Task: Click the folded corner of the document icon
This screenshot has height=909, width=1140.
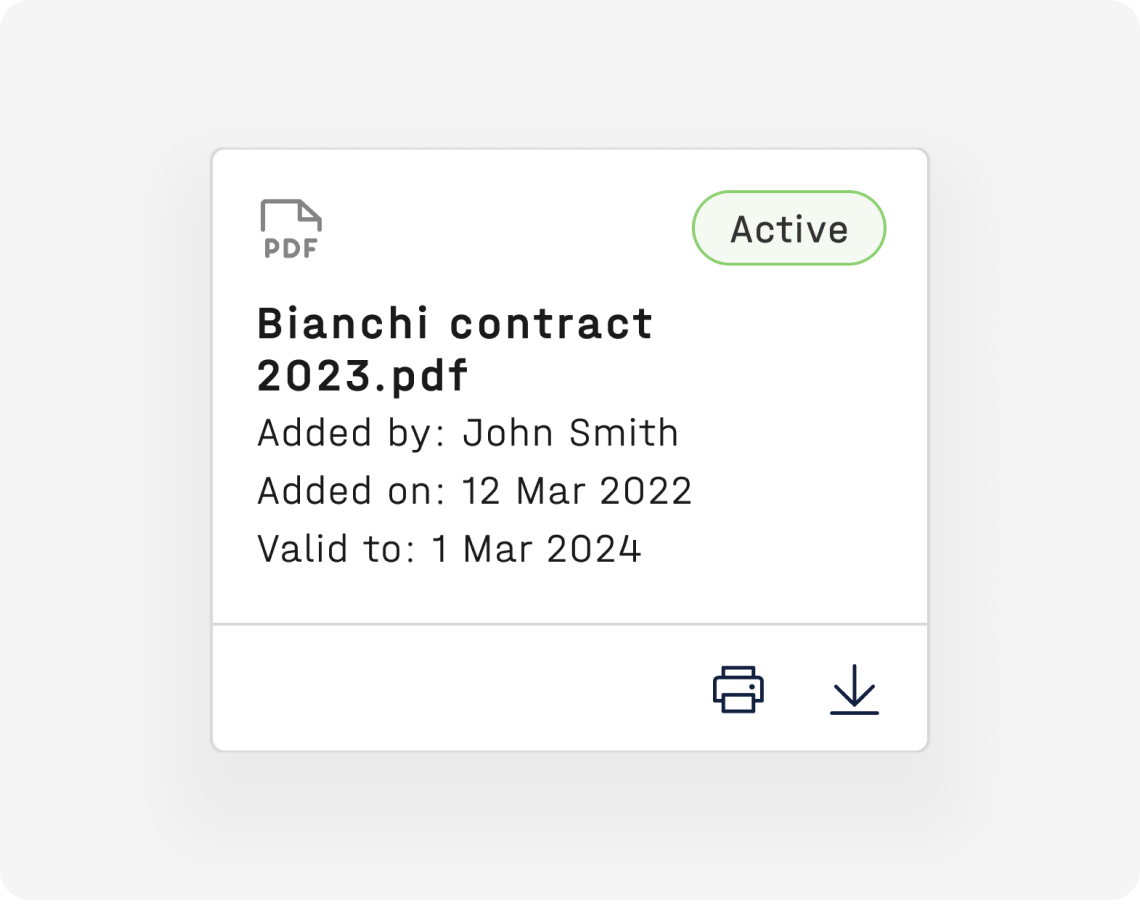Action: (309, 212)
